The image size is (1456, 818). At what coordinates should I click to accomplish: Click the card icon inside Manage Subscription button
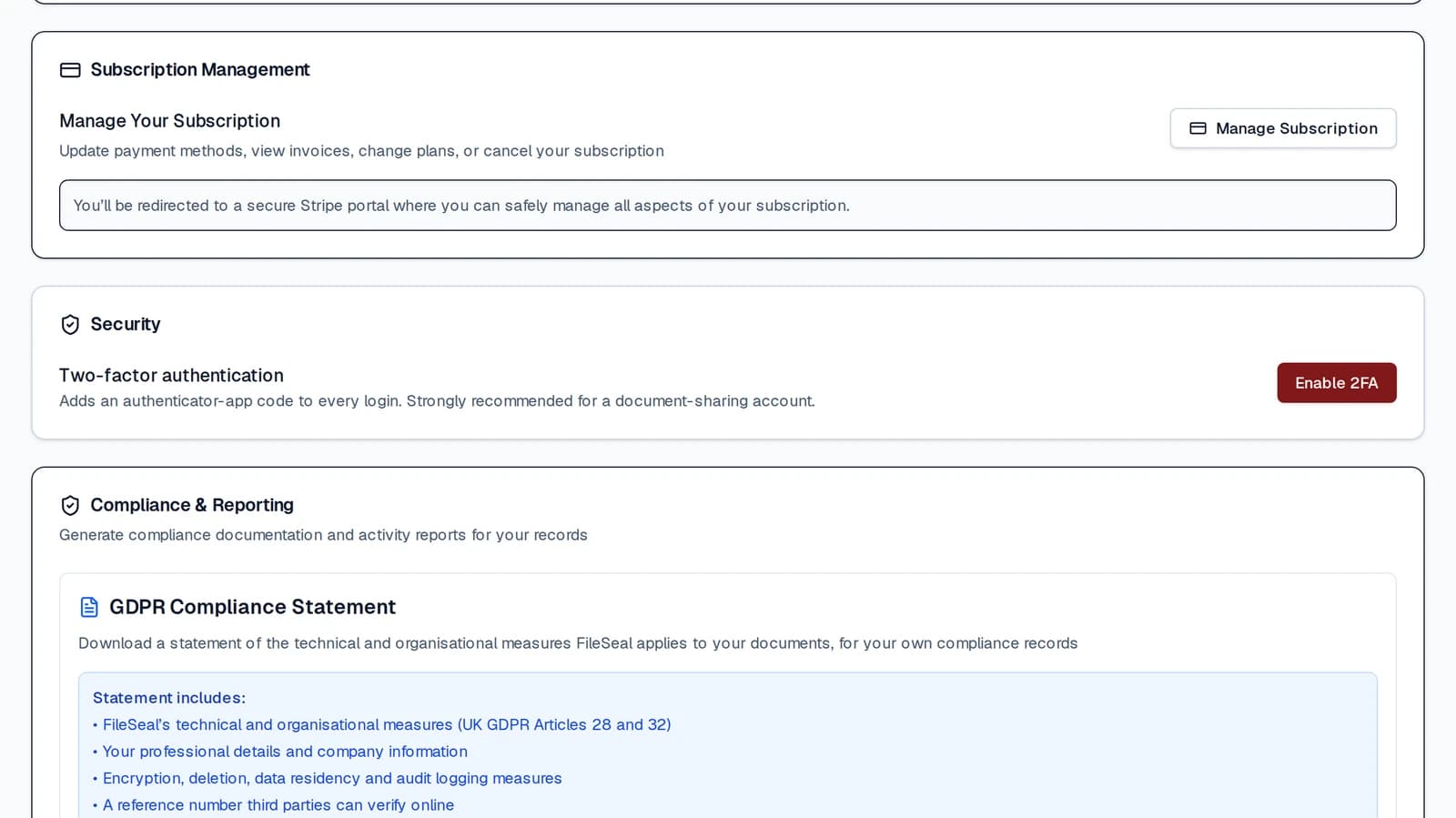1198,128
